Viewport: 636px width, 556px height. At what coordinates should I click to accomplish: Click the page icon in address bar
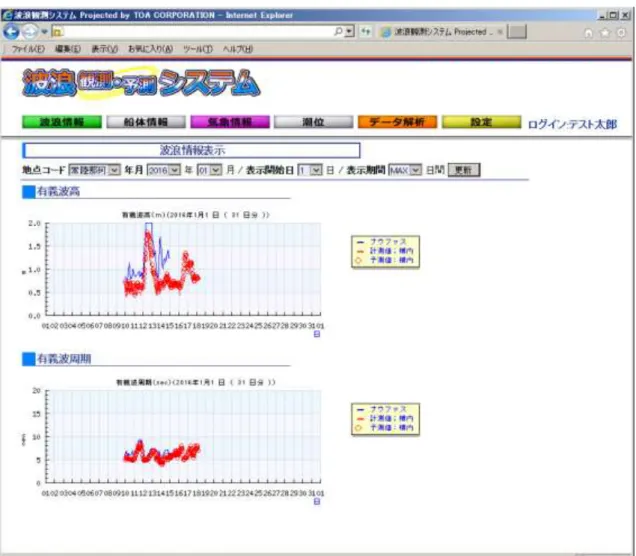point(58,32)
